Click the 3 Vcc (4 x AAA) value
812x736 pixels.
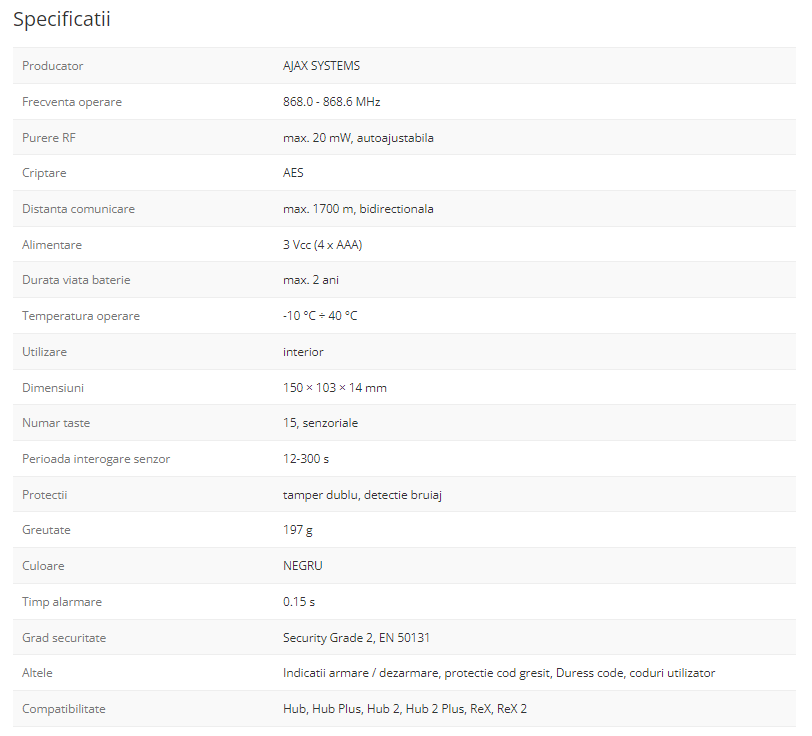tap(322, 245)
